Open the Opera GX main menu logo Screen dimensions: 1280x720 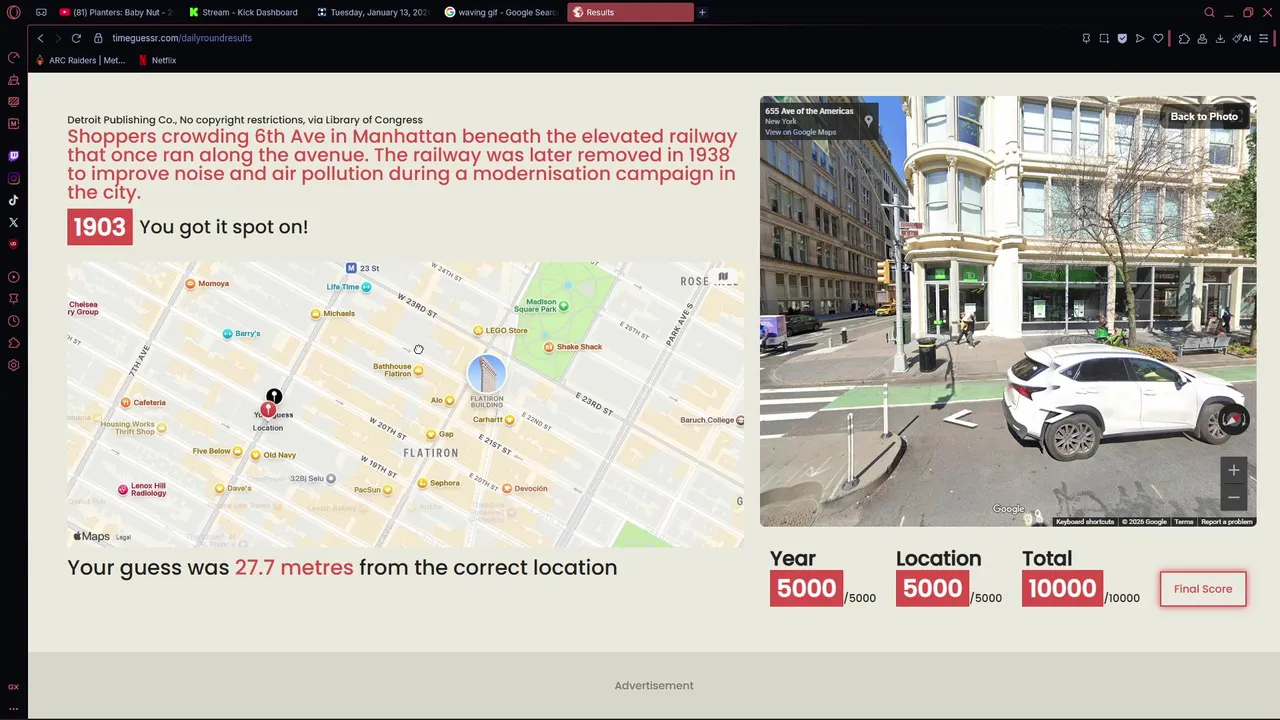[13, 12]
